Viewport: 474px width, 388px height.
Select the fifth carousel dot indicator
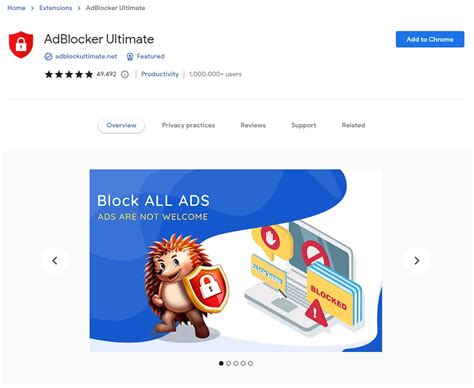tap(250, 363)
